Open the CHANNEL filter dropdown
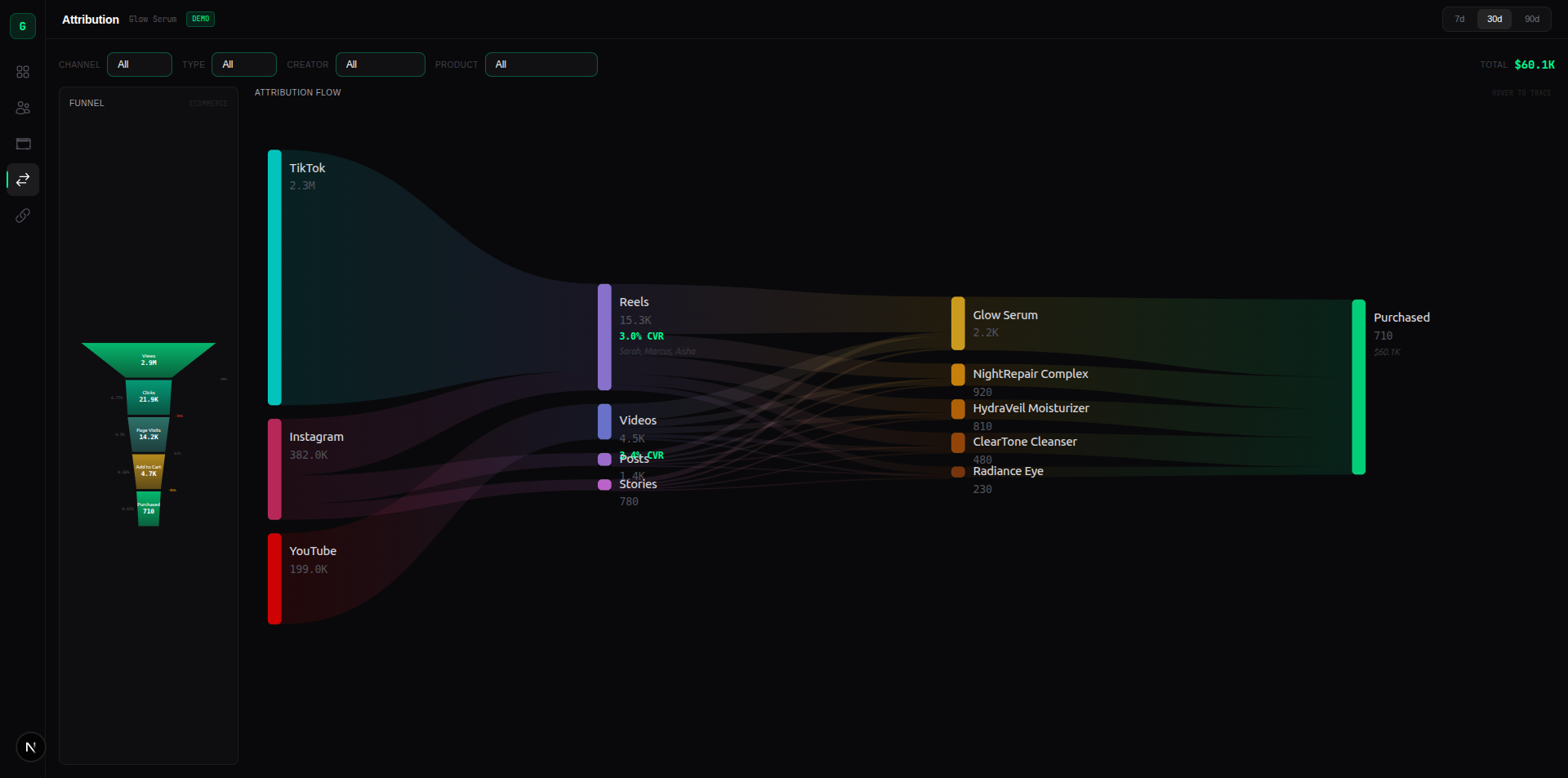 pyautogui.click(x=139, y=64)
